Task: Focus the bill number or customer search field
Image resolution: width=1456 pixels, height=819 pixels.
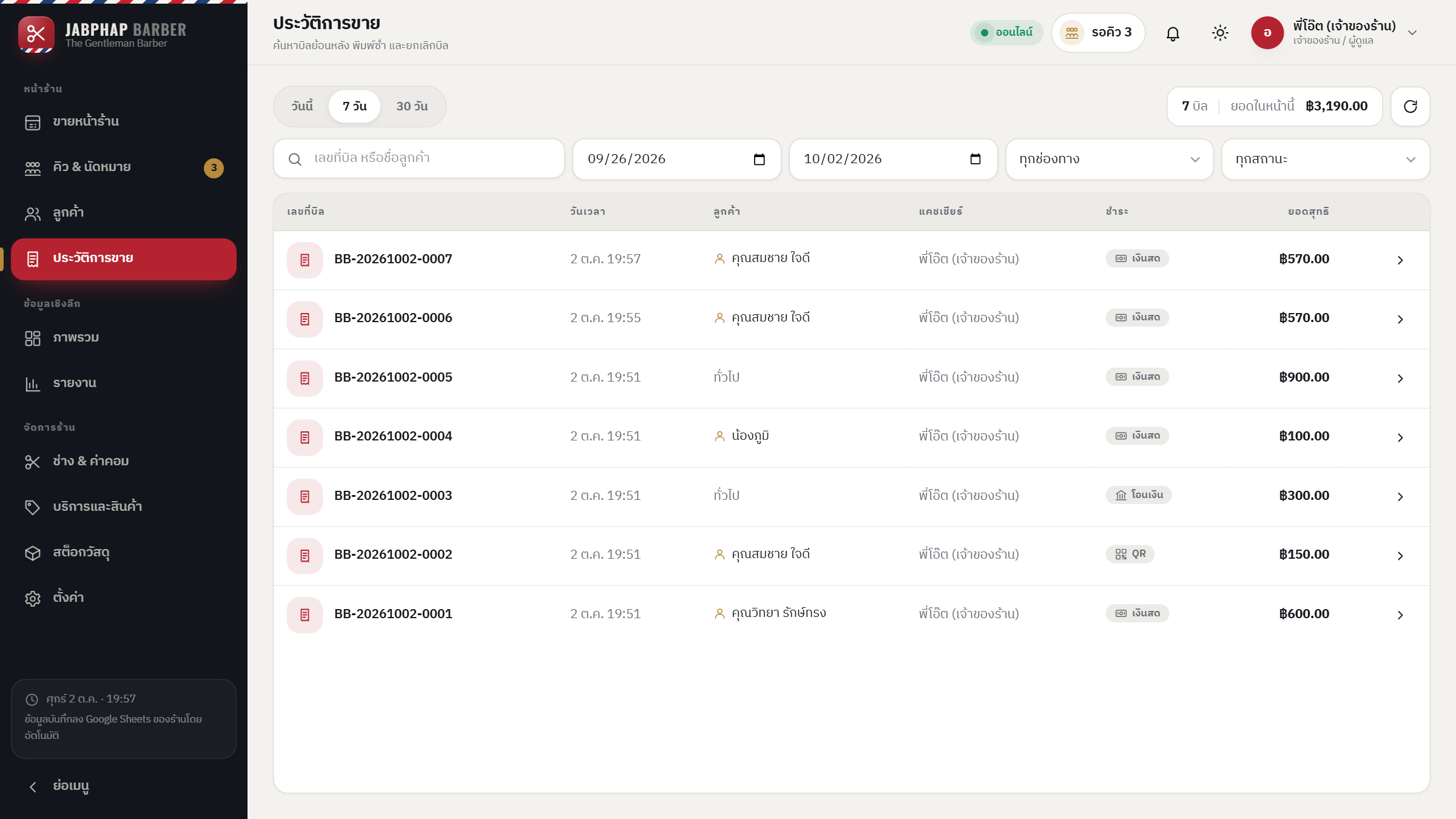Action: [419, 159]
